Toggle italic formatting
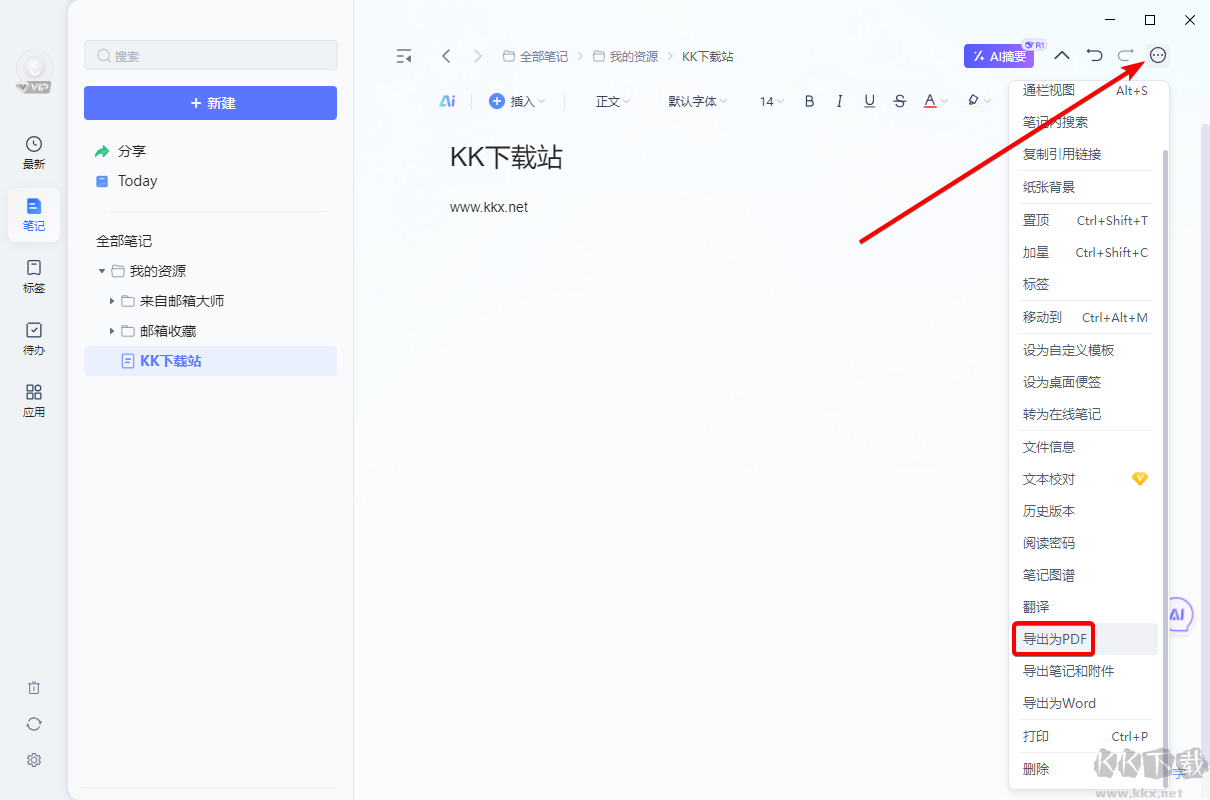1210x800 pixels. click(x=840, y=101)
